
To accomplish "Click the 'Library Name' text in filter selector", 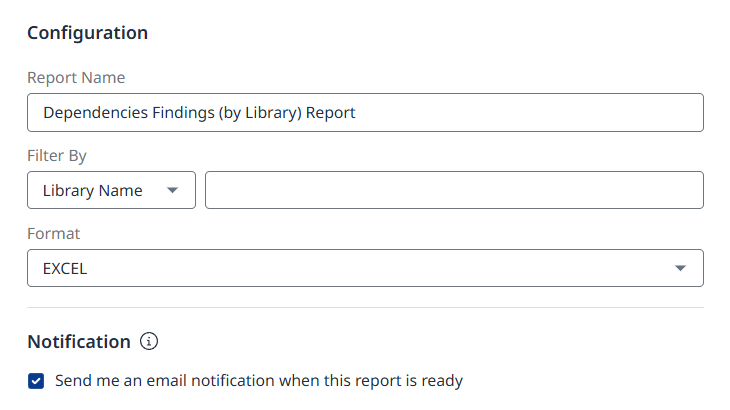I will click(92, 190).
